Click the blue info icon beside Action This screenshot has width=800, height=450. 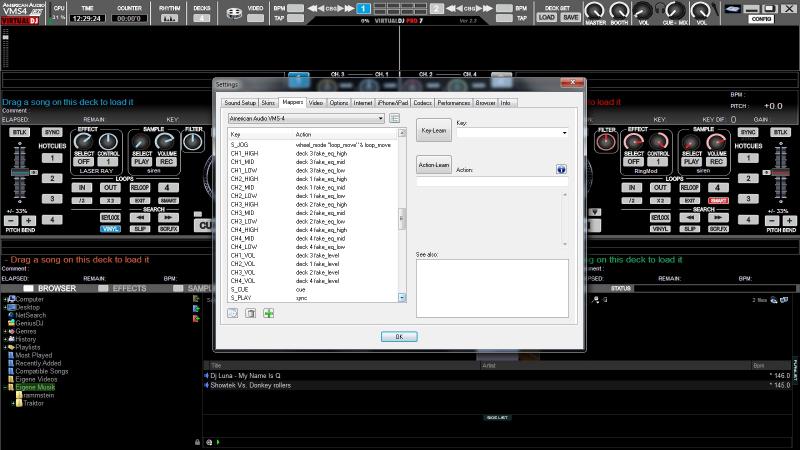pos(562,170)
